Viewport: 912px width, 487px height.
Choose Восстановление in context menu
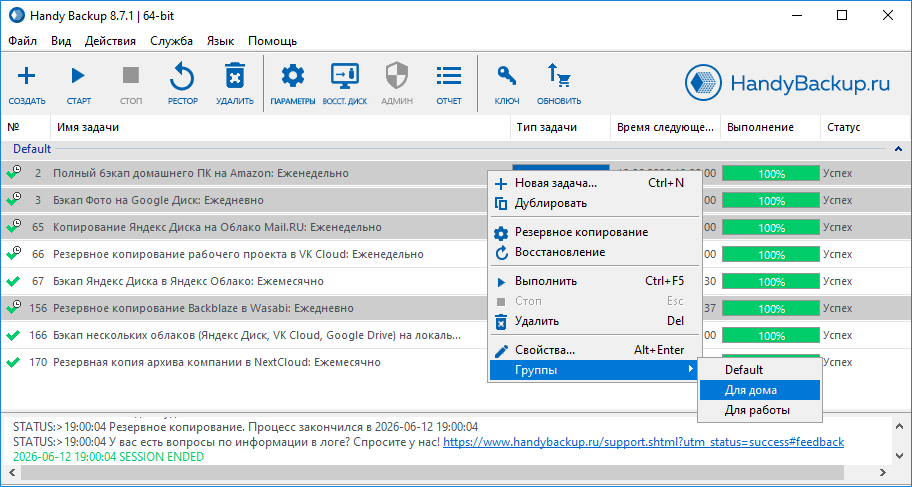594,252
